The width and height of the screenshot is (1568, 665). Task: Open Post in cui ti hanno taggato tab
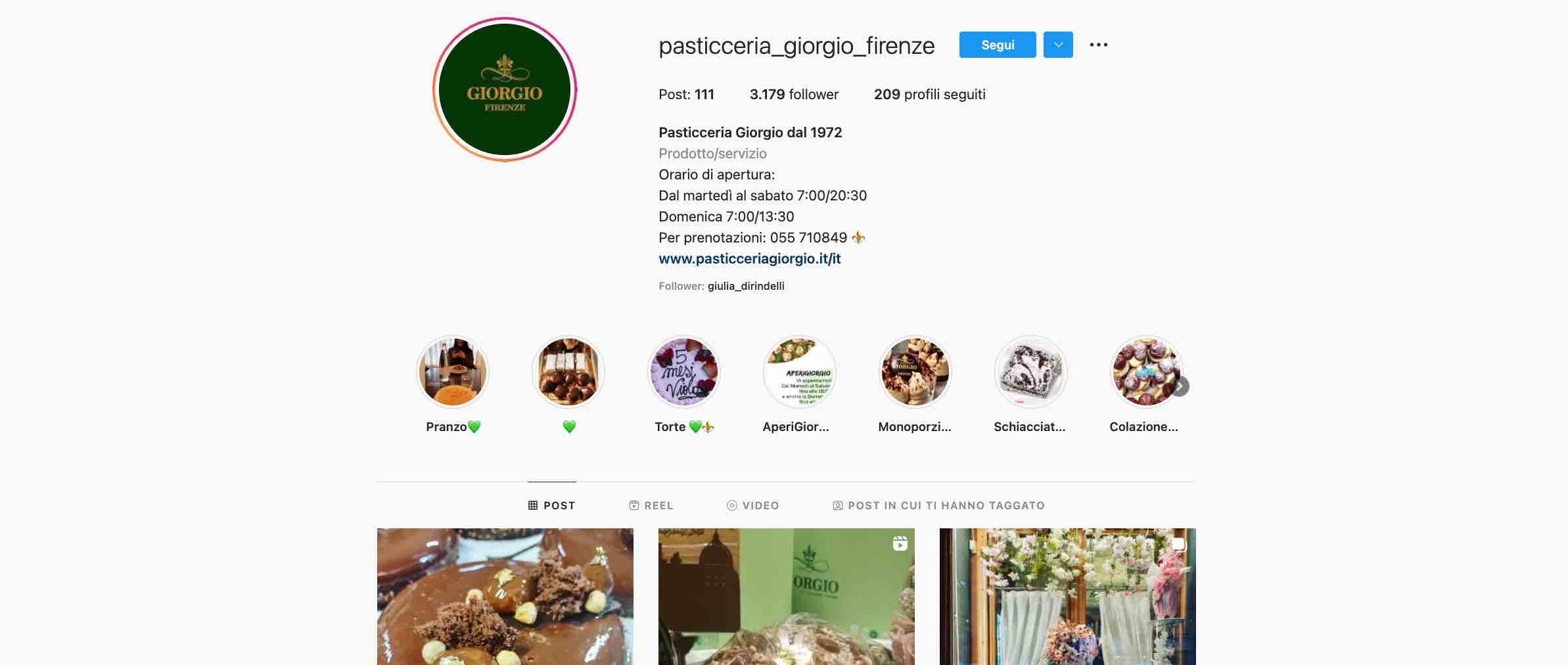pyautogui.click(x=938, y=505)
